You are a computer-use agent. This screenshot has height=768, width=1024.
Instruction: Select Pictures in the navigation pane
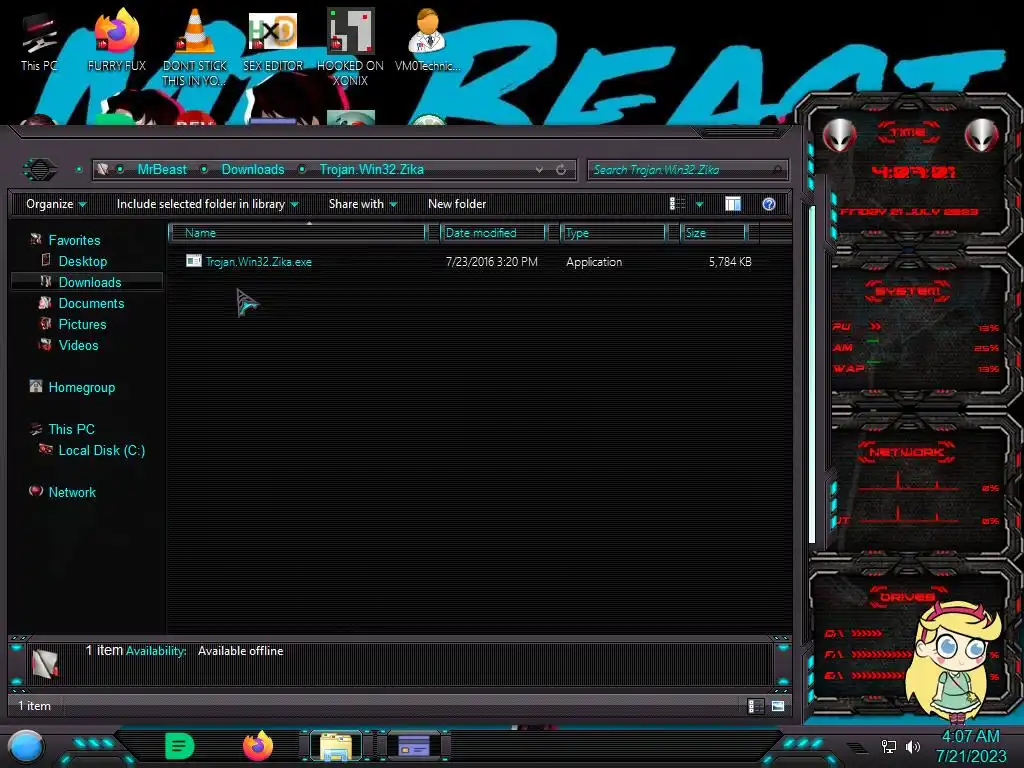tap(82, 324)
